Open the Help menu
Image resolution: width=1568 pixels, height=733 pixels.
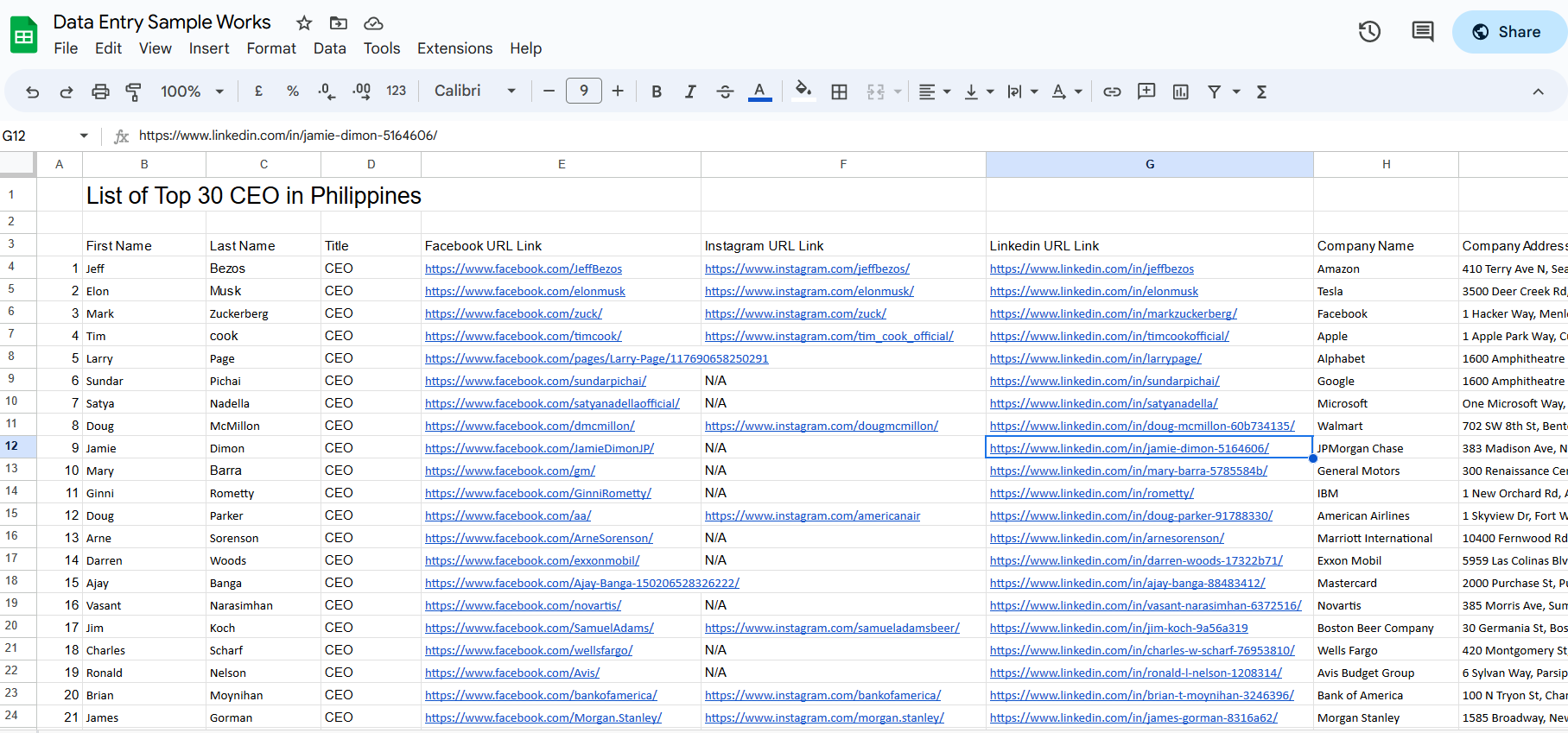525,48
